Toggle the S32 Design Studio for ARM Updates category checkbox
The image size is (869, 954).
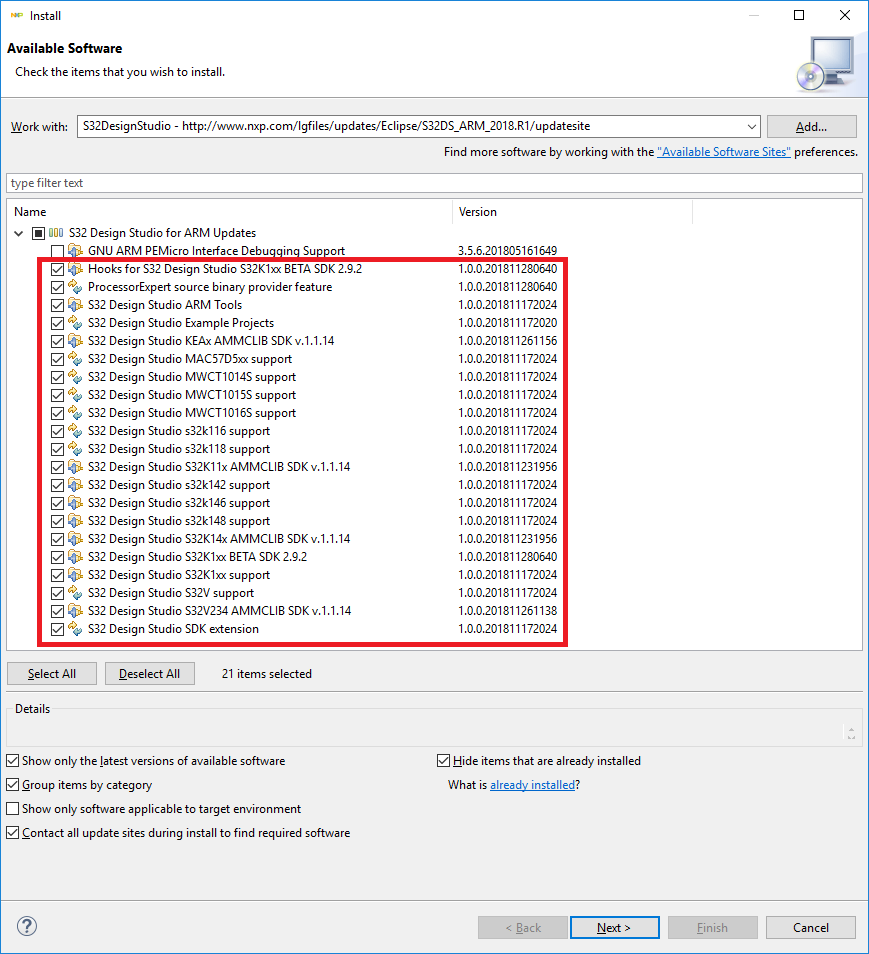[38, 233]
